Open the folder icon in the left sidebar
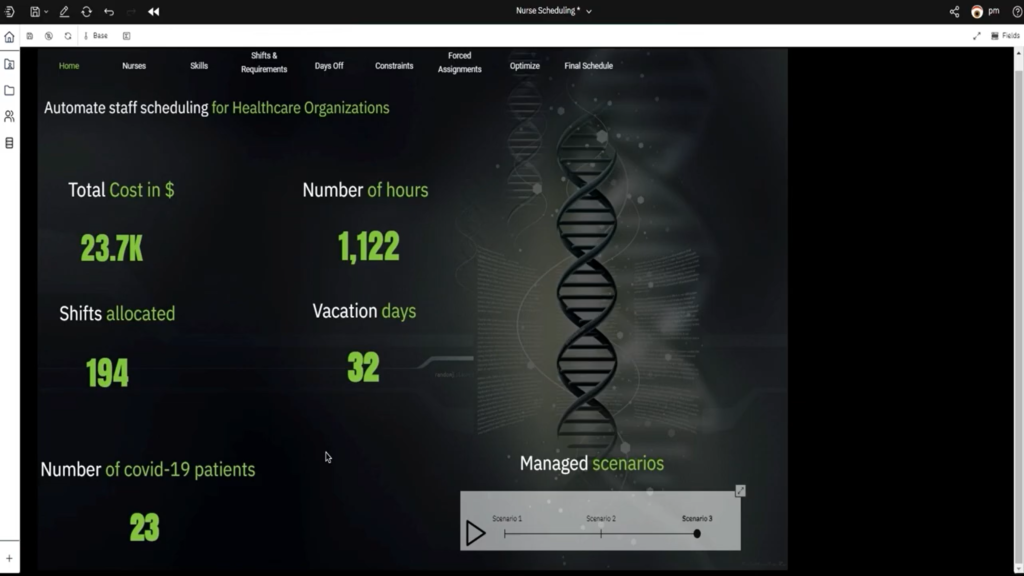This screenshot has width=1024, height=576. [9, 90]
